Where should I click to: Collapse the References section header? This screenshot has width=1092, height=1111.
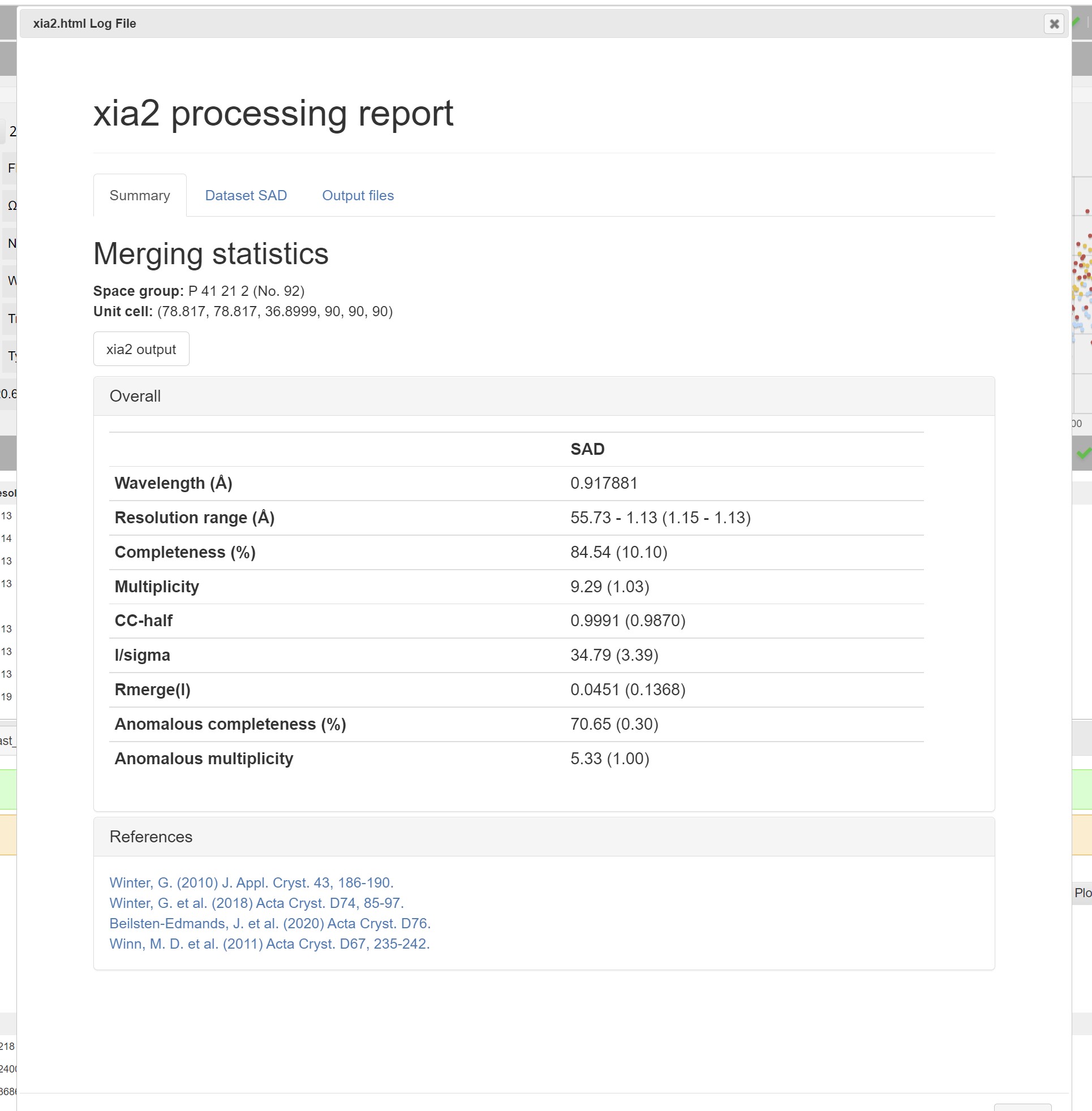point(151,837)
